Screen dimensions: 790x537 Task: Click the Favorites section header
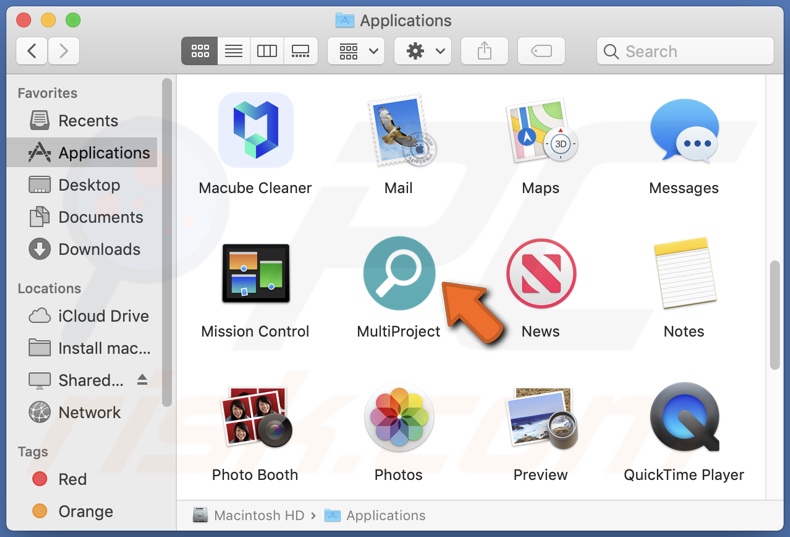click(47, 93)
